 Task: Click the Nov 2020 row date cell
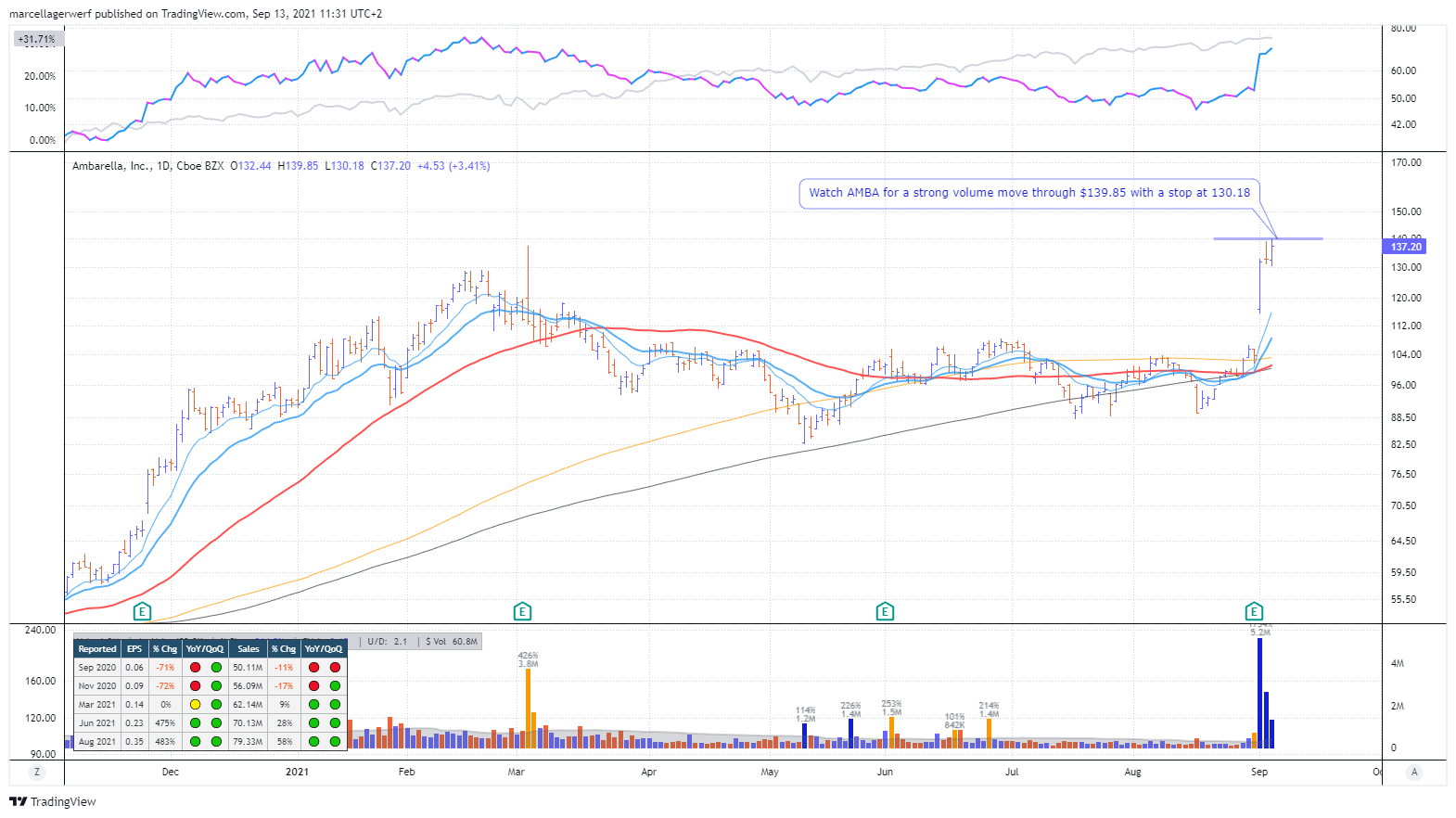pyautogui.click(x=97, y=686)
